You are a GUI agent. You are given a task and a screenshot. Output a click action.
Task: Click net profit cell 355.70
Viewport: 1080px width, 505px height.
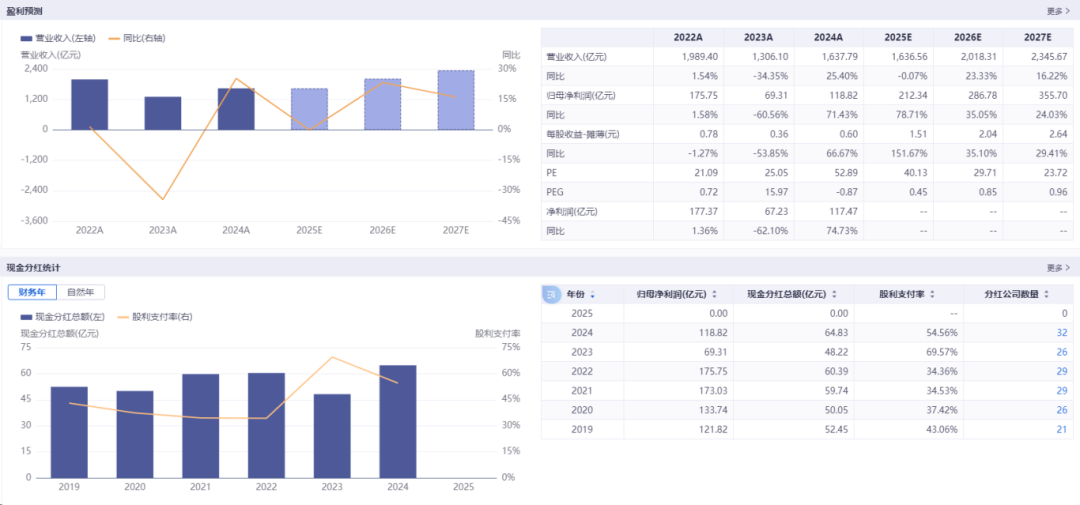coord(1053,96)
